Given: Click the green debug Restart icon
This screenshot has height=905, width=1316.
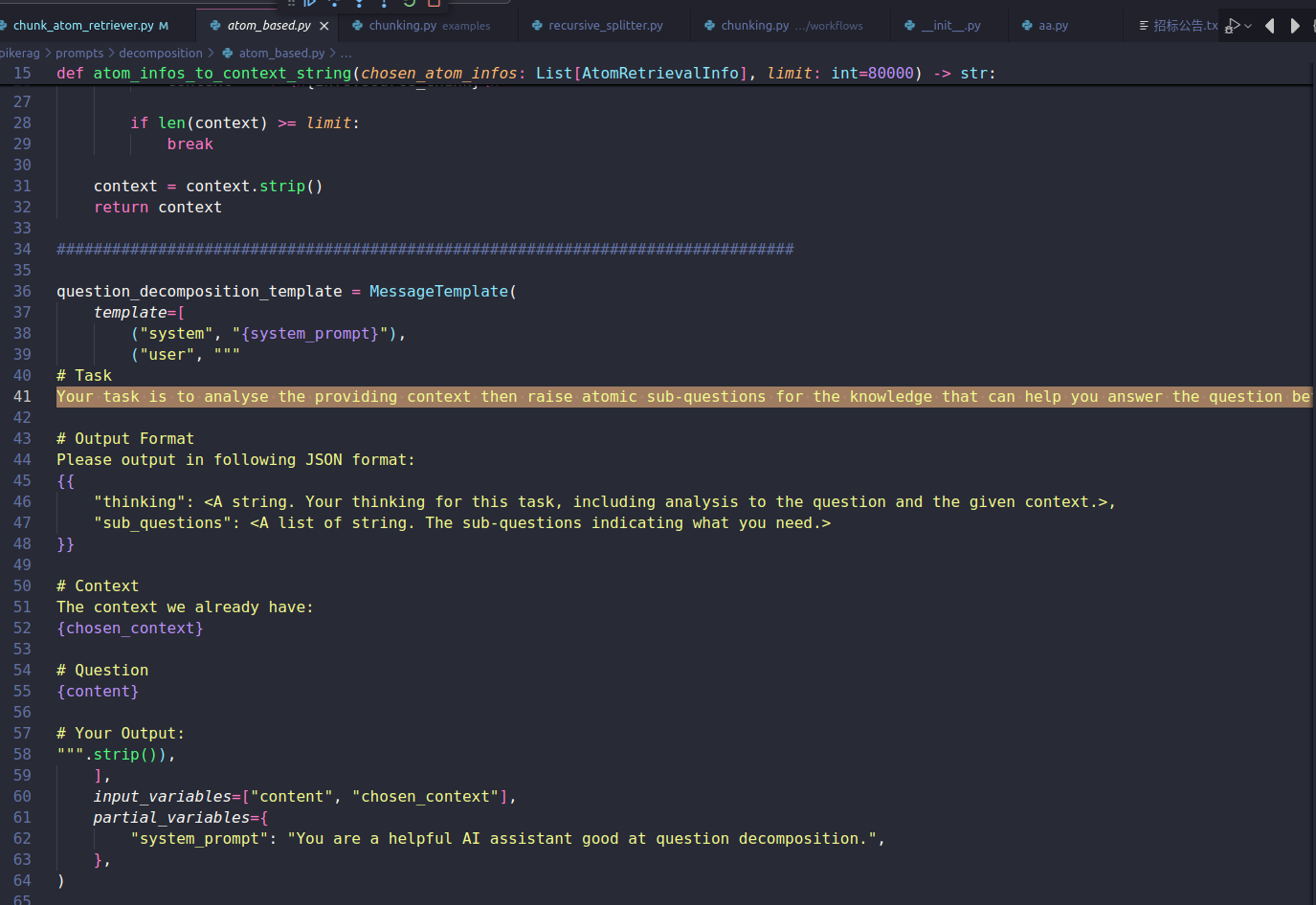Looking at the screenshot, I should 410,3.
